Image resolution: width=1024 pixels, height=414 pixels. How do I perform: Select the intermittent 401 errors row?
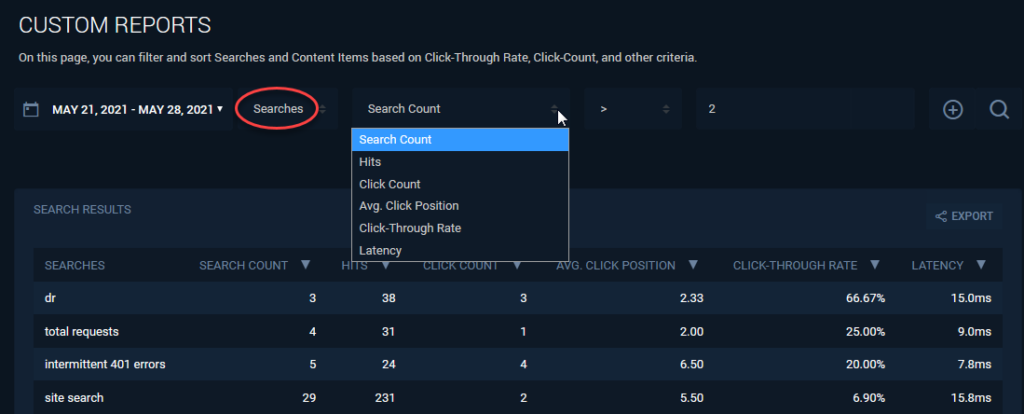518,364
